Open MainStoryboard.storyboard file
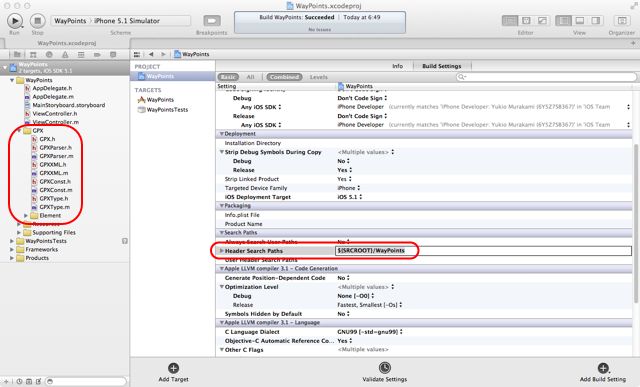640x387 pixels. point(69,105)
